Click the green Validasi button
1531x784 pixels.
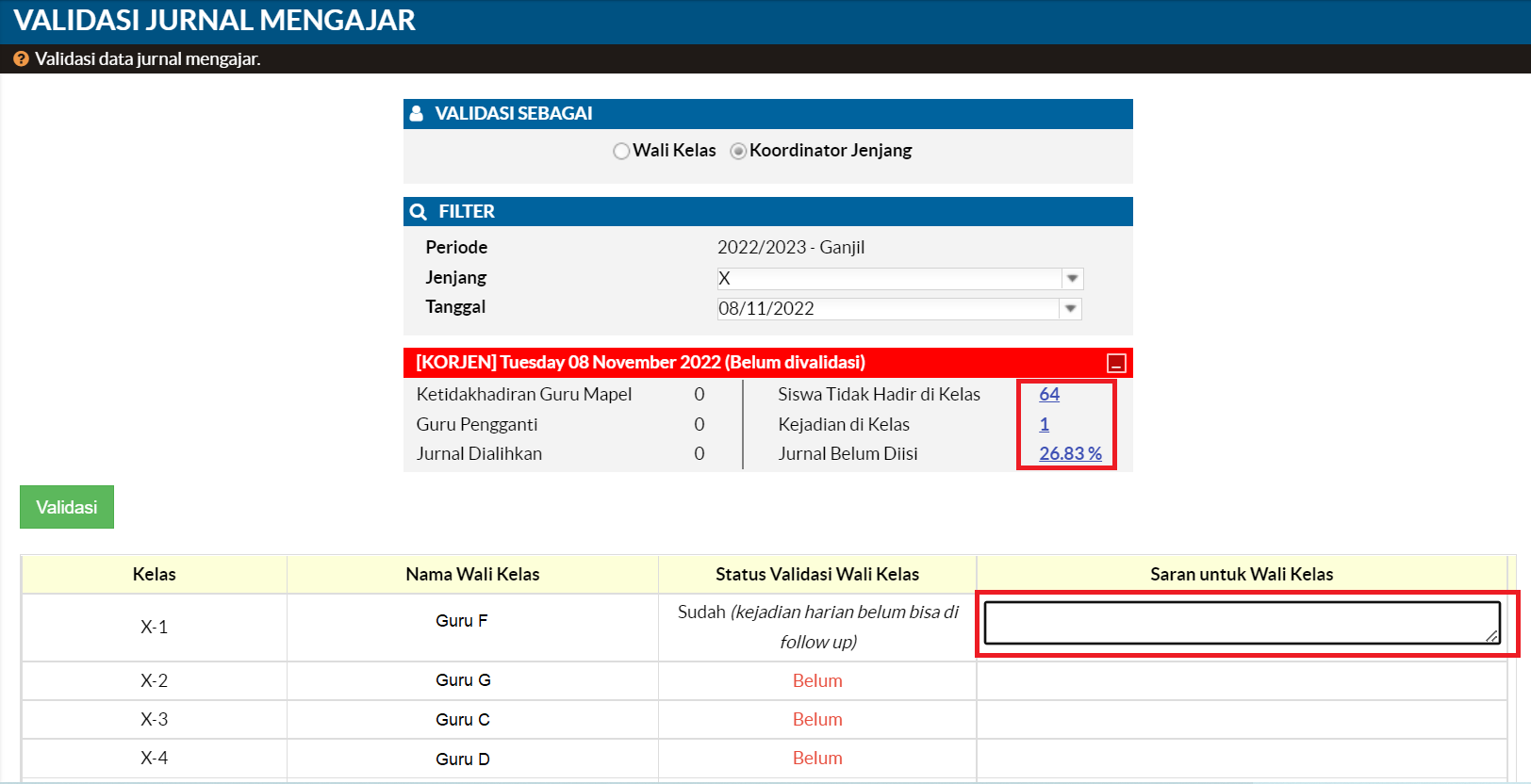[67, 507]
